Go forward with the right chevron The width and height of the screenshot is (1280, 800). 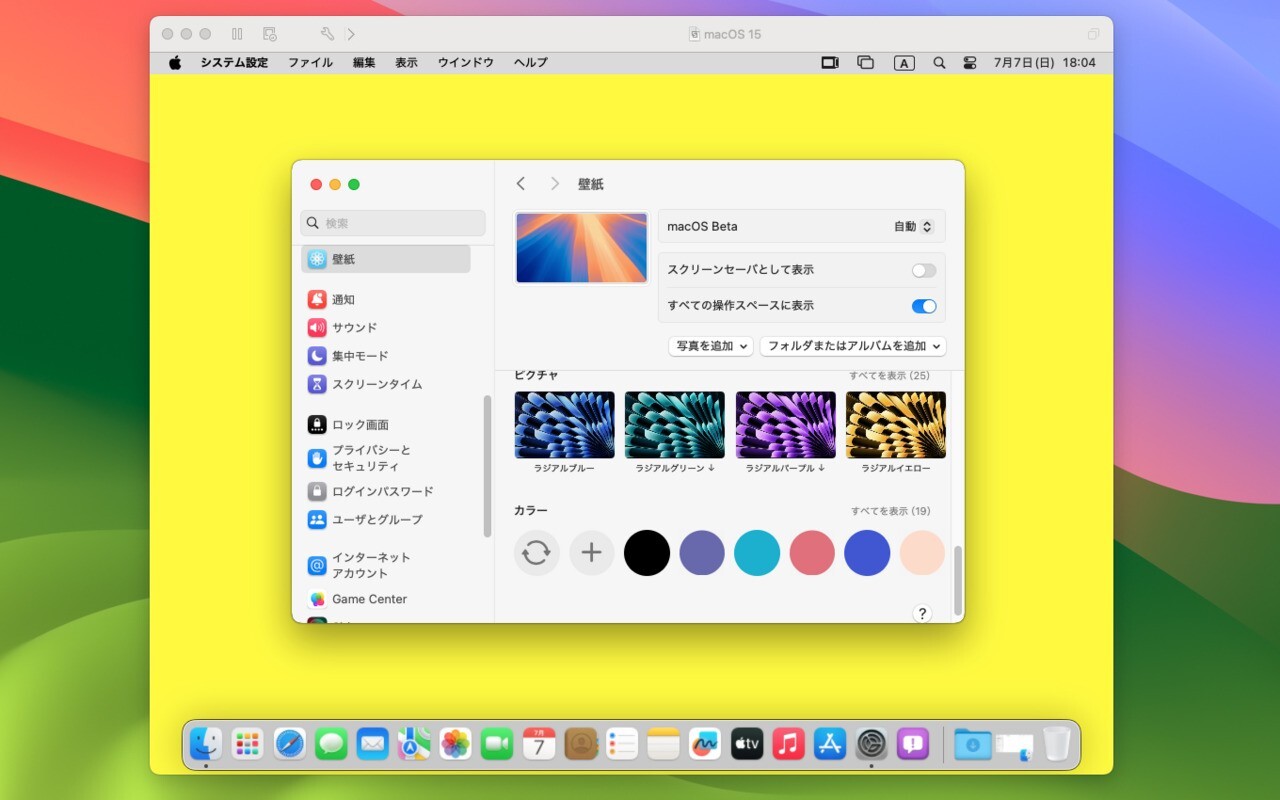point(555,184)
